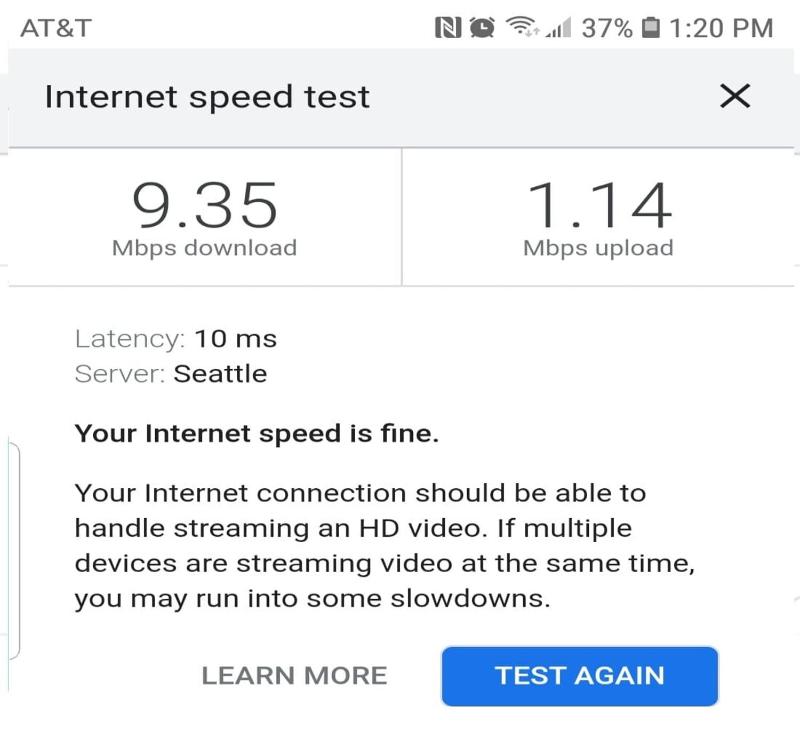The width and height of the screenshot is (800, 753).
Task: Tap the Wi-Fi signal icon
Action: [x=521, y=27]
